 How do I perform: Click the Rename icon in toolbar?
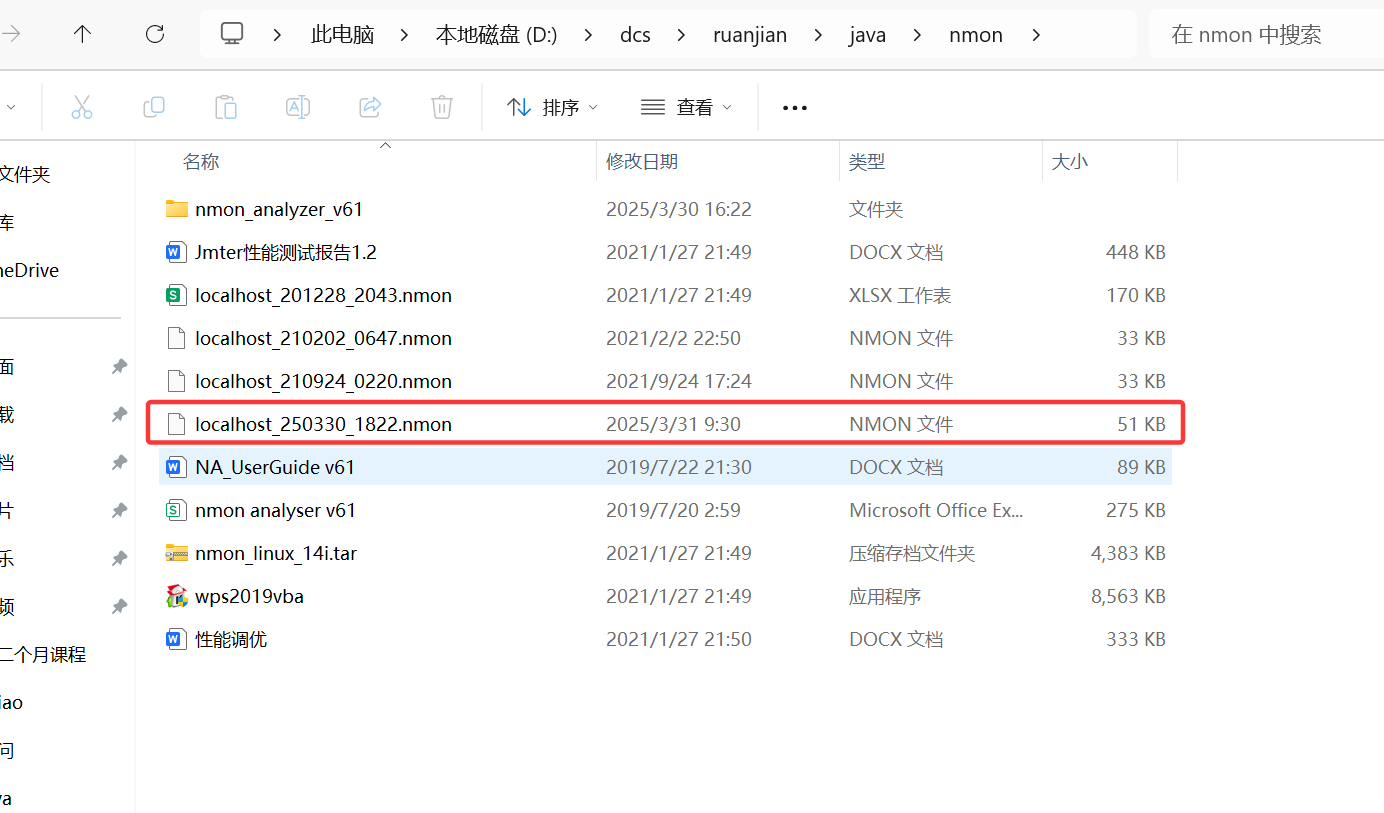pyautogui.click(x=298, y=107)
